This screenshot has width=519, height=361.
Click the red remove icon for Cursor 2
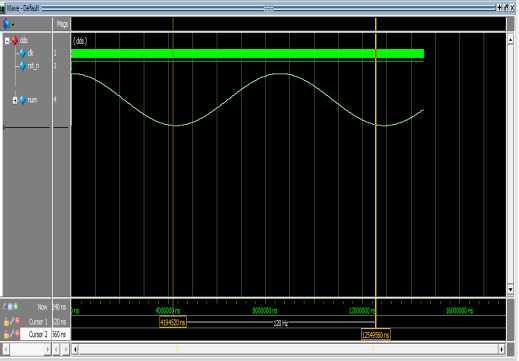pos(17,334)
